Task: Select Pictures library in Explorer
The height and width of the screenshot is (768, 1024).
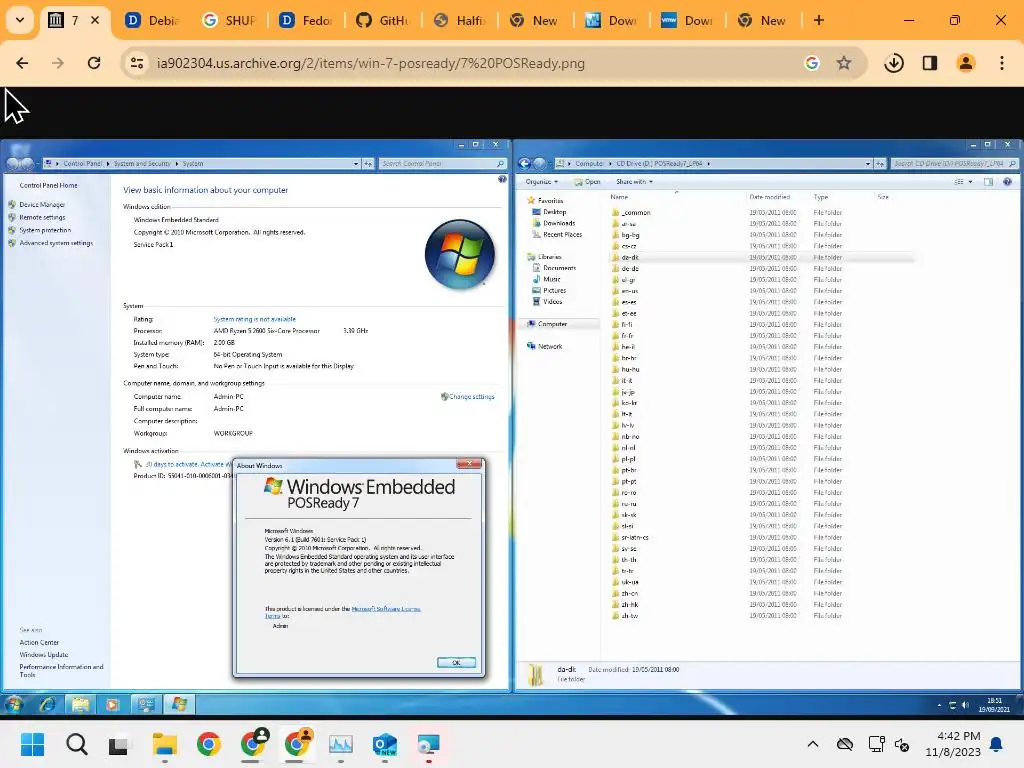Action: [554, 291]
